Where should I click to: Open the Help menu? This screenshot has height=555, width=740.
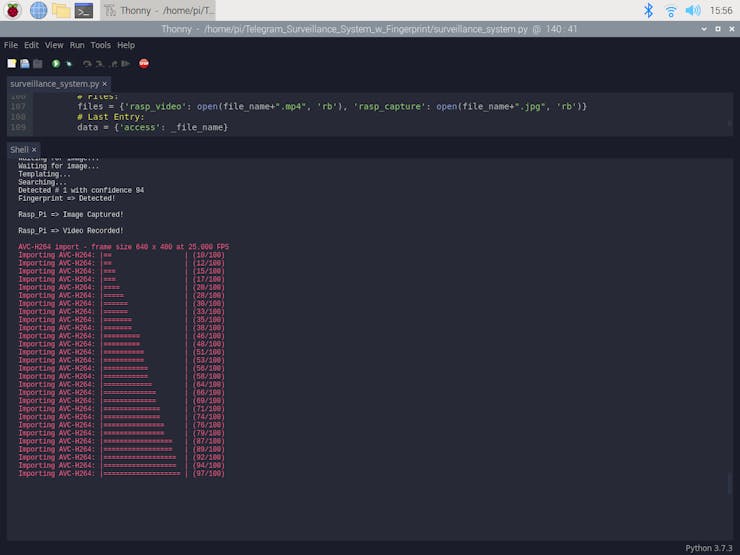click(x=126, y=45)
